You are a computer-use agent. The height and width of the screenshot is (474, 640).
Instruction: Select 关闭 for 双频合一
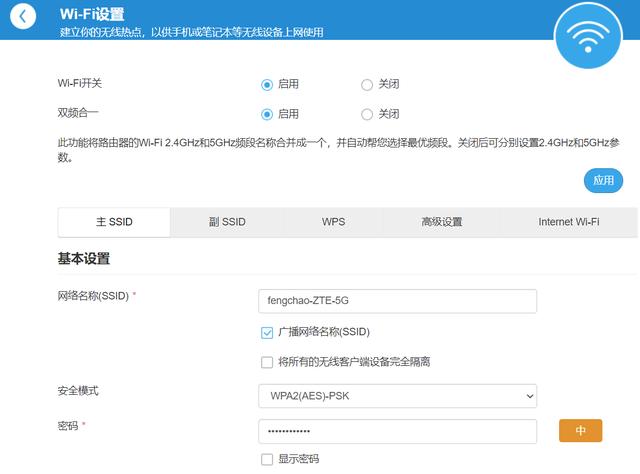(367, 114)
